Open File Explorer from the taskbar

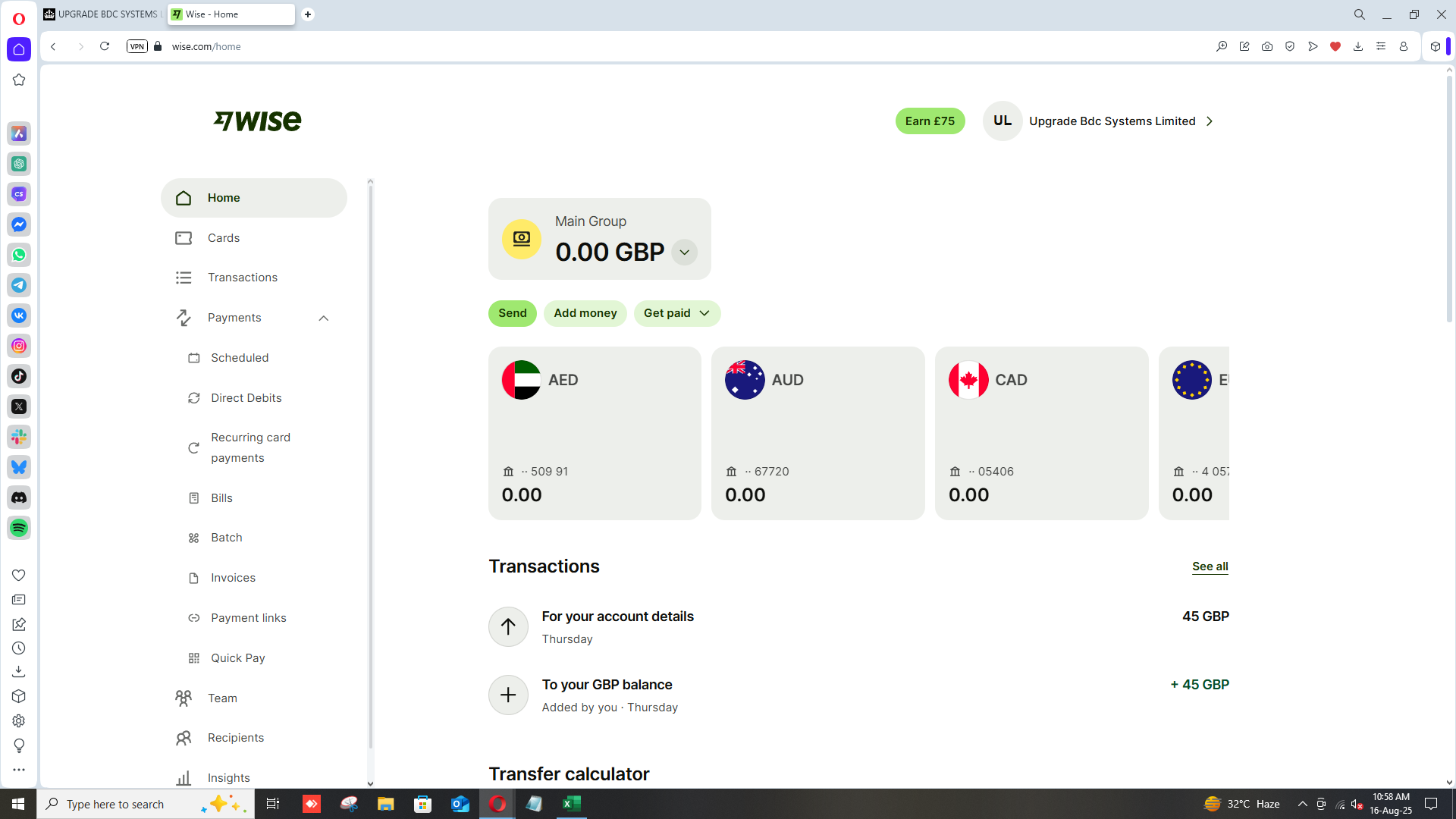[x=386, y=804]
